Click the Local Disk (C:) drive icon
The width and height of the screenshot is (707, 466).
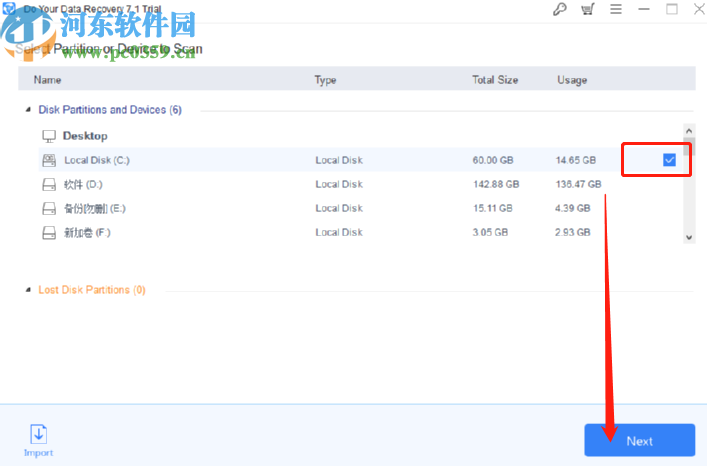pyautogui.click(x=49, y=160)
